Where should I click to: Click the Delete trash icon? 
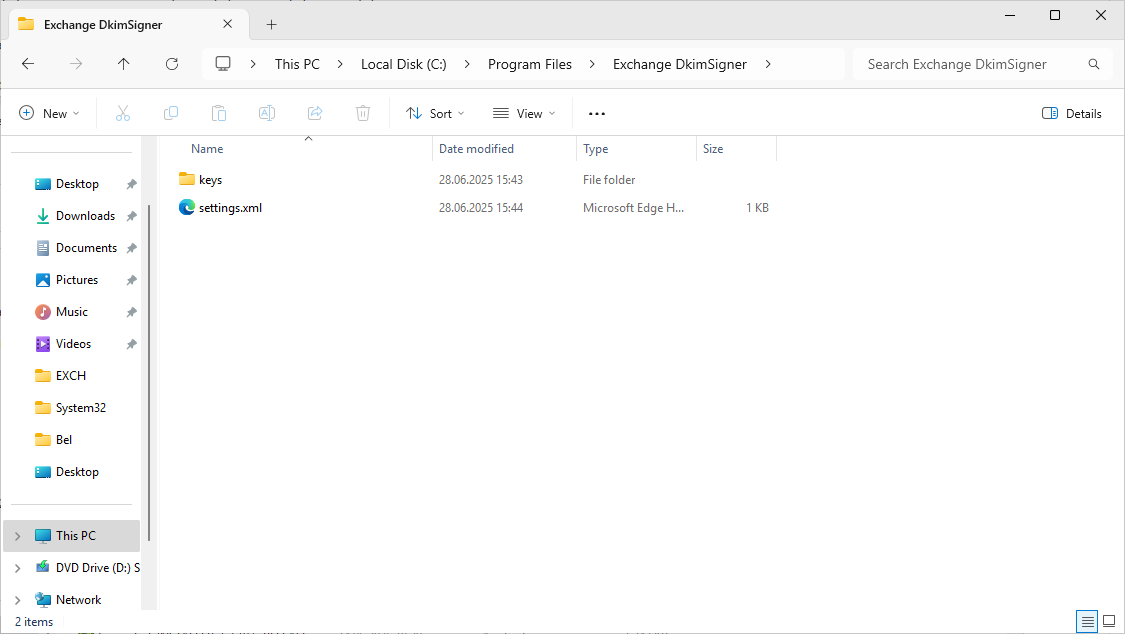(363, 113)
